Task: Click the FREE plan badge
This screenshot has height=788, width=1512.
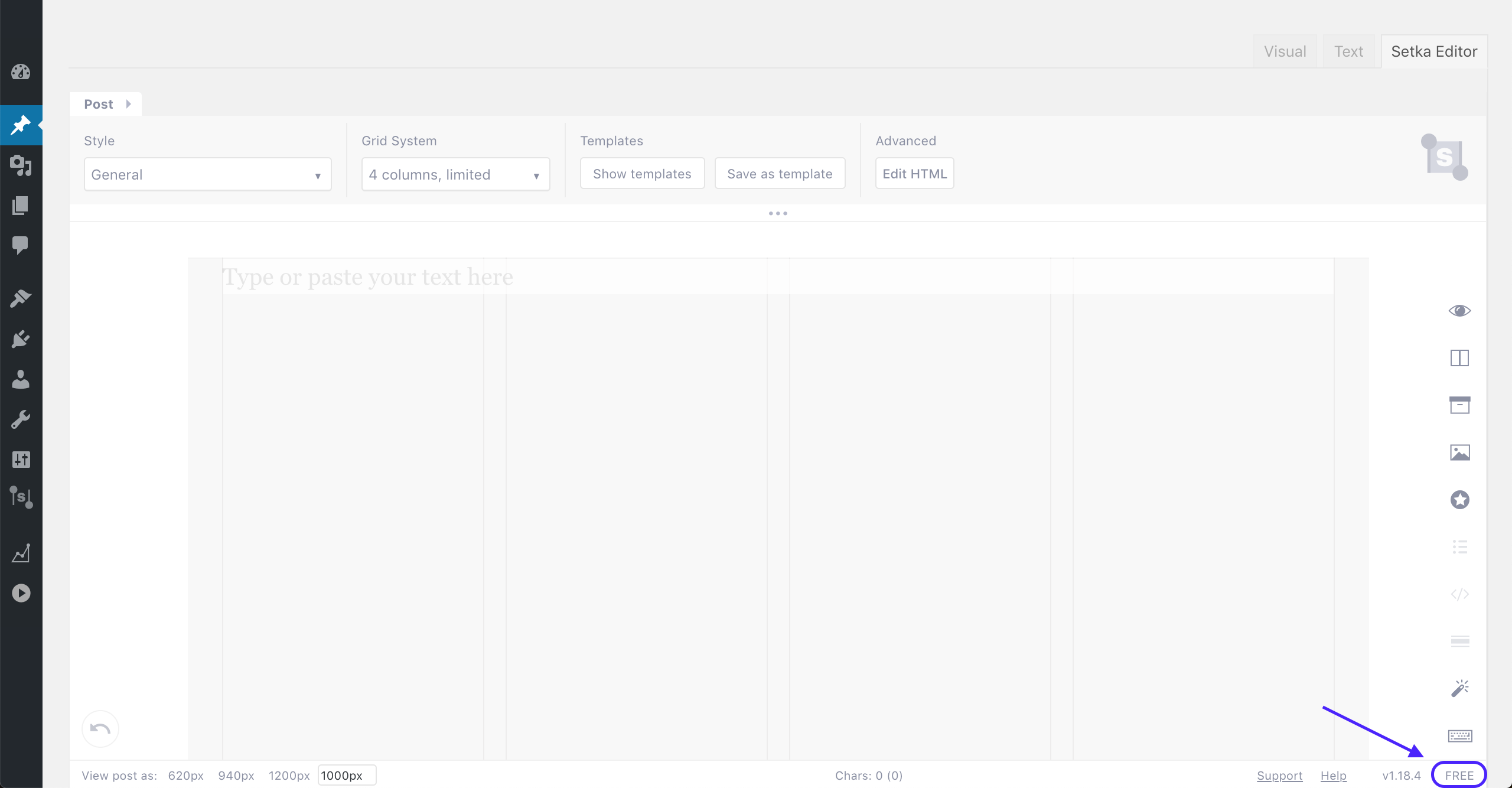Action: tap(1459, 774)
